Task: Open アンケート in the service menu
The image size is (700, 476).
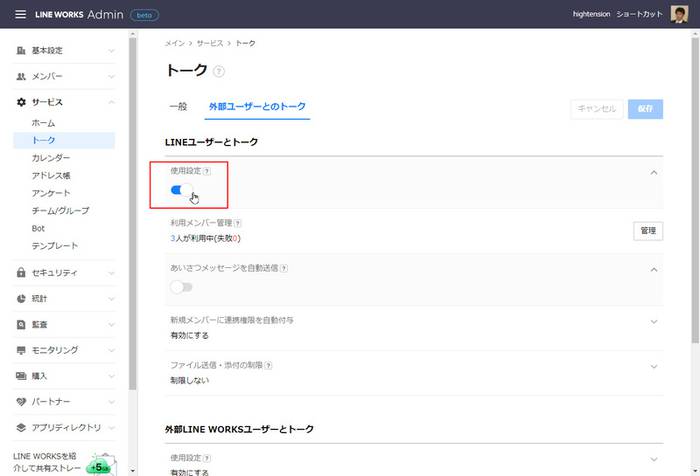Action: 51,193
